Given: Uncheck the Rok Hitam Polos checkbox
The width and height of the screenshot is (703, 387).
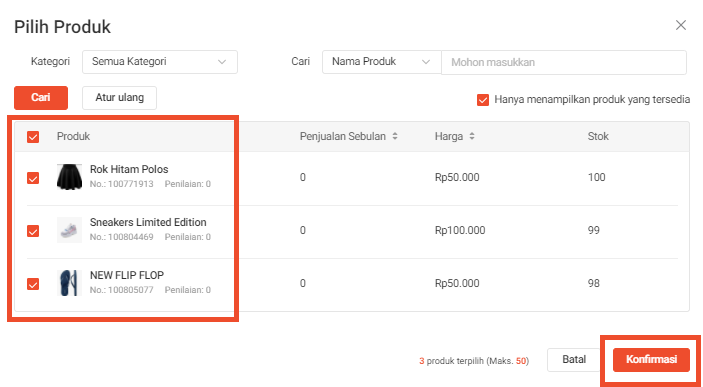Looking at the screenshot, I should [33, 178].
